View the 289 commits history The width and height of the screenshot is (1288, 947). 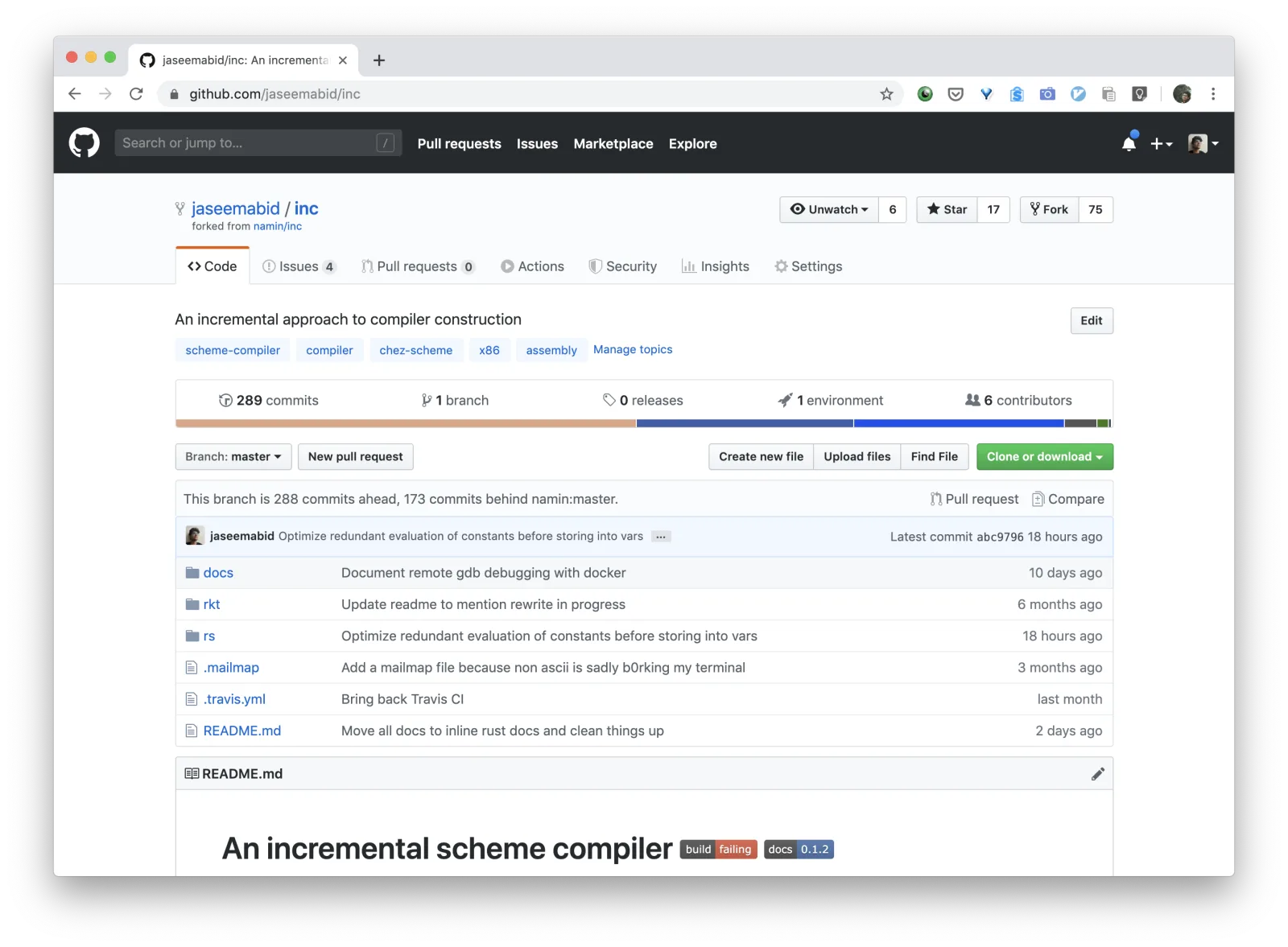point(269,401)
